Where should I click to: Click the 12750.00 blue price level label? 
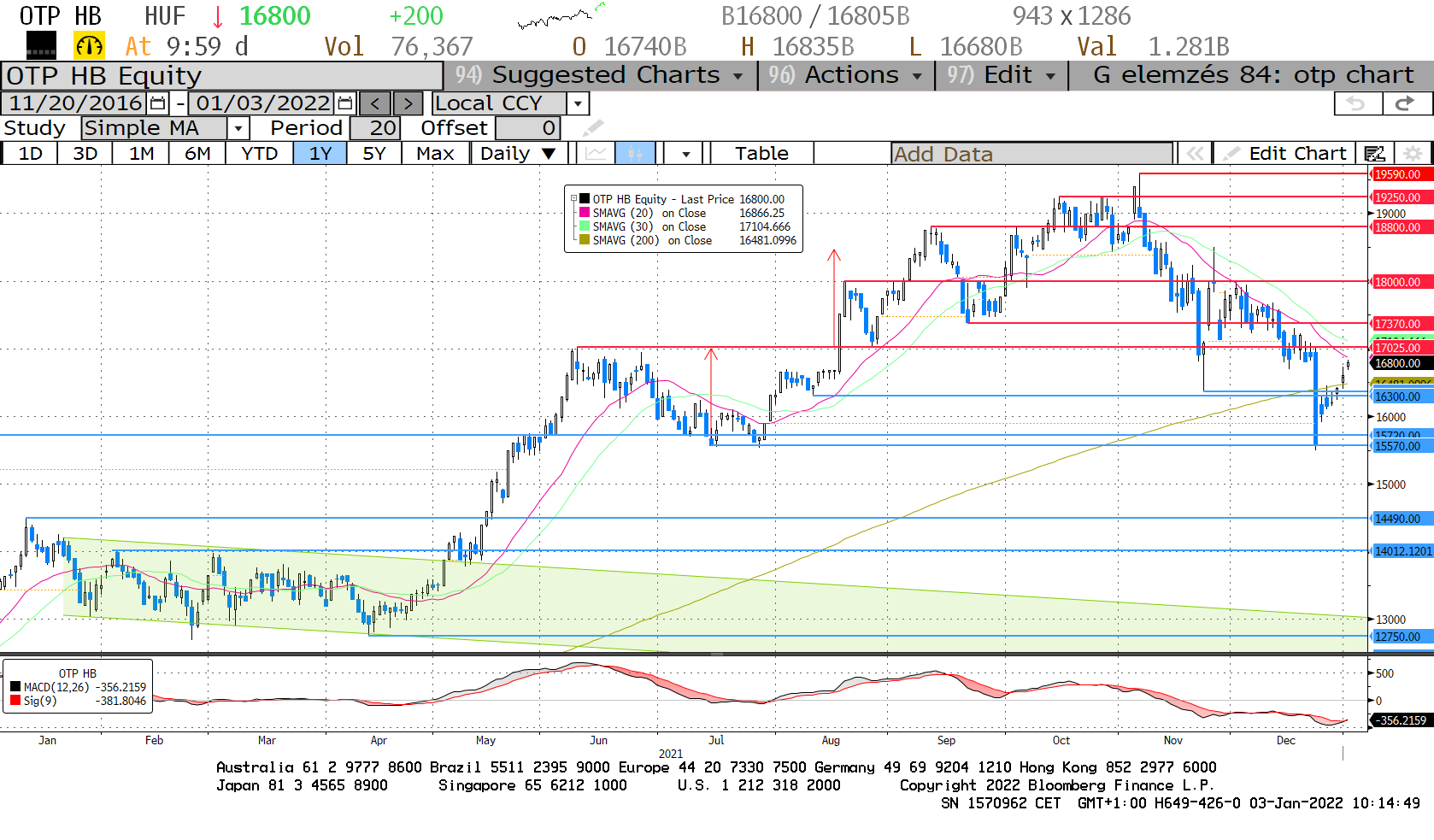click(x=1401, y=637)
